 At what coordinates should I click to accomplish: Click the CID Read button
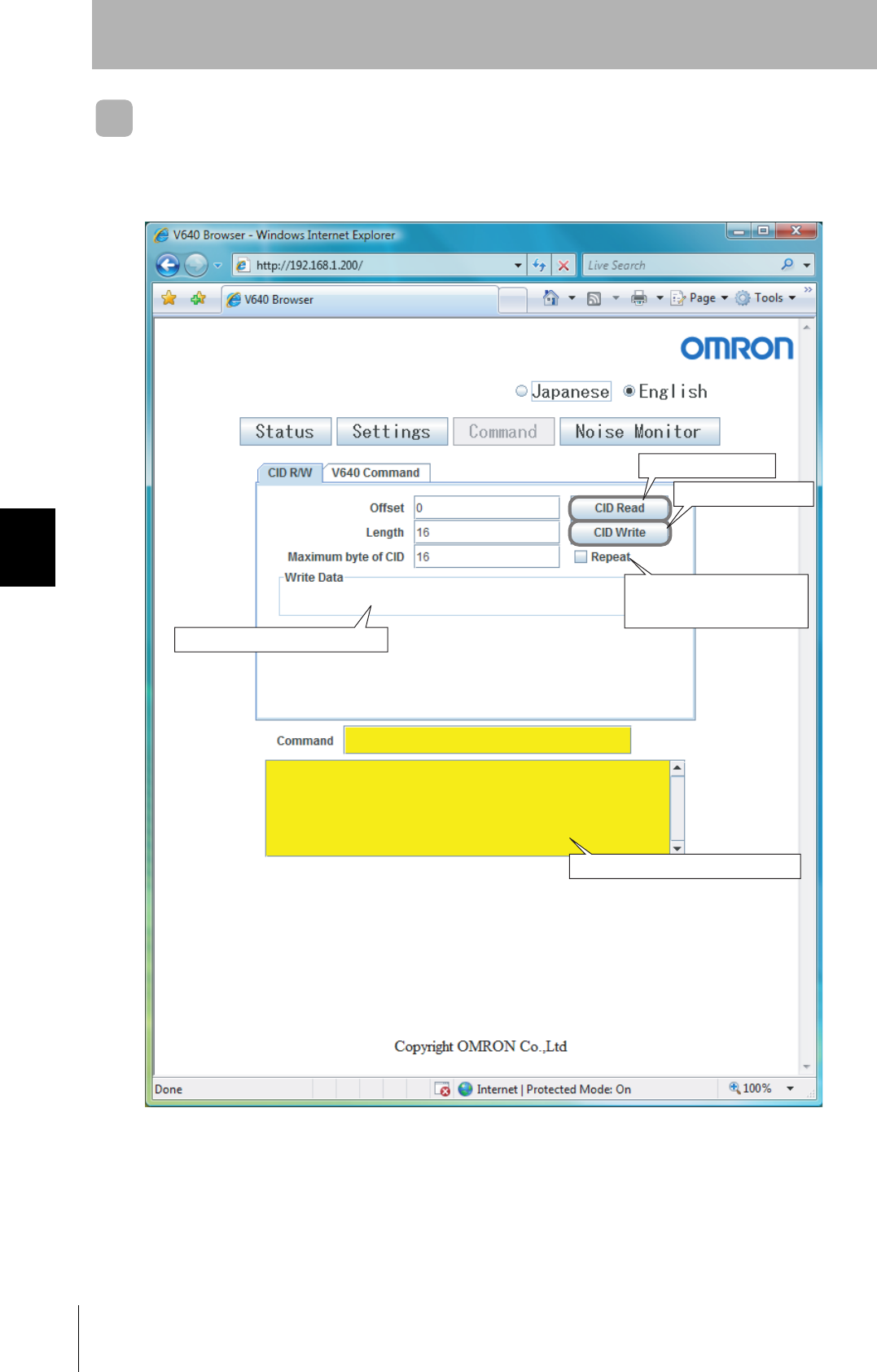(620, 508)
